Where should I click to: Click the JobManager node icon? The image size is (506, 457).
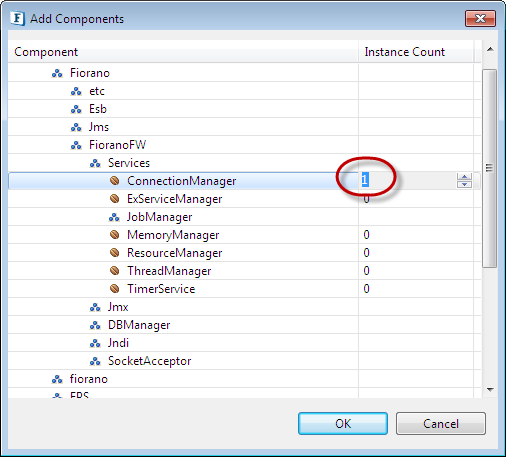click(x=114, y=217)
